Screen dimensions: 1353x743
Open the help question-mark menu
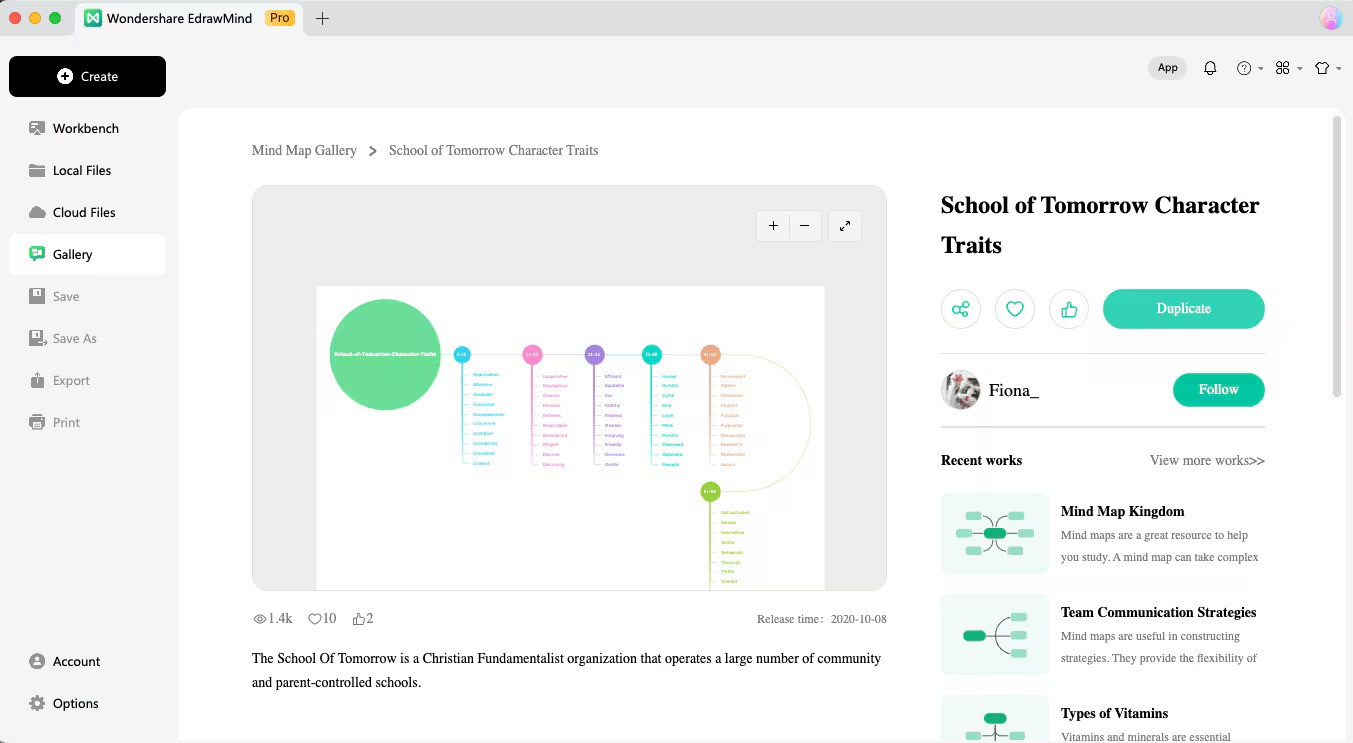[1249, 68]
